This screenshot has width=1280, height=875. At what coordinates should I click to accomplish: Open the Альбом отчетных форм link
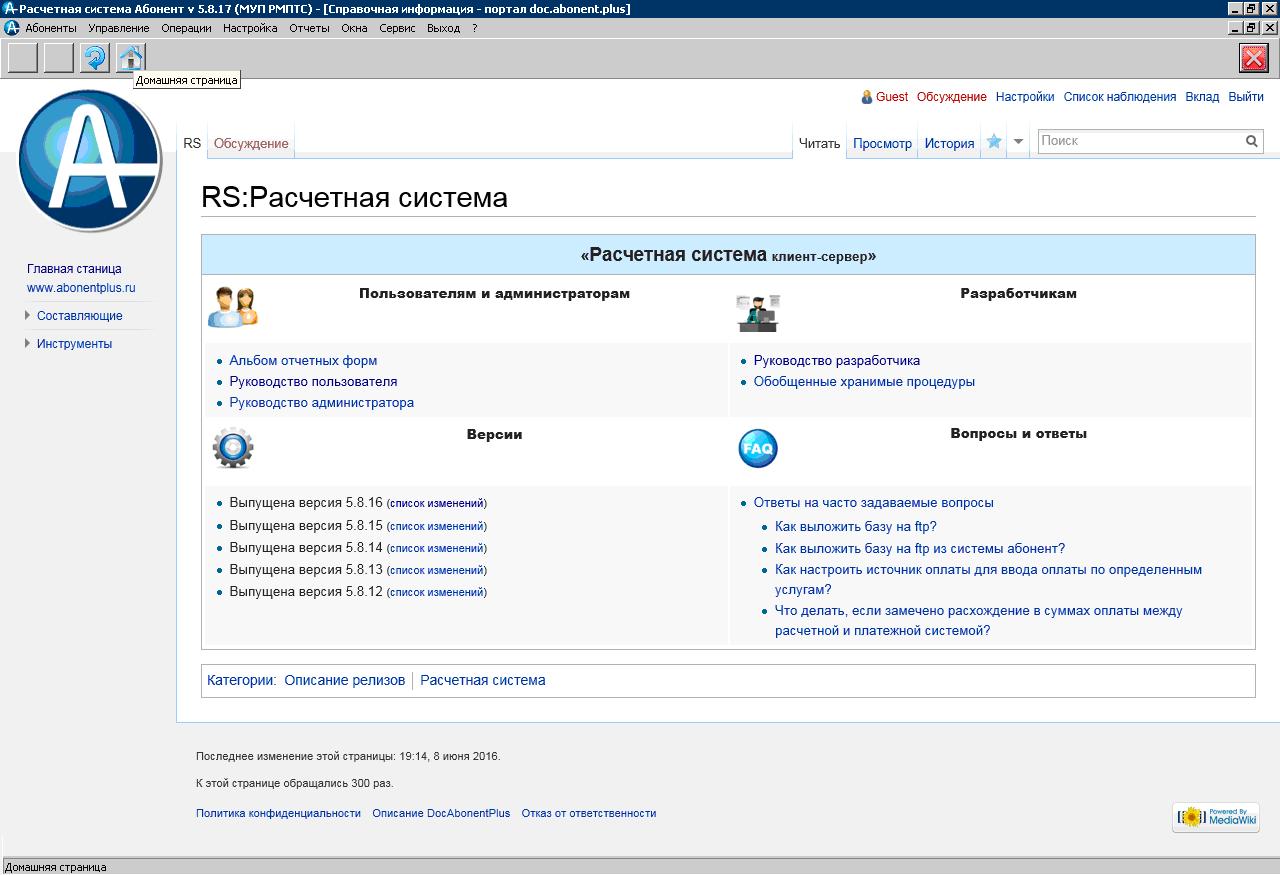303,361
